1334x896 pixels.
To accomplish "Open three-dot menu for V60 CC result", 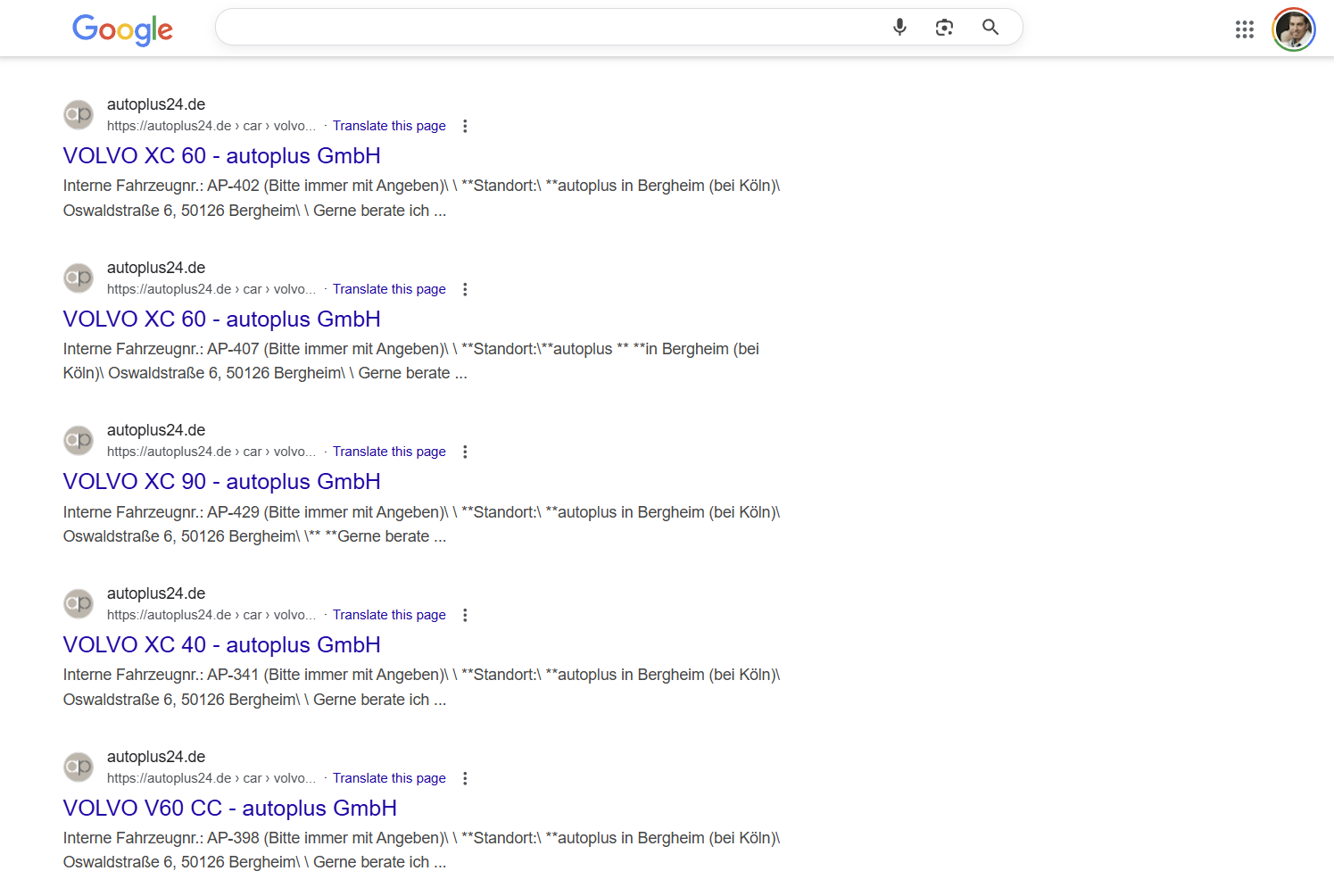I will coord(465,779).
